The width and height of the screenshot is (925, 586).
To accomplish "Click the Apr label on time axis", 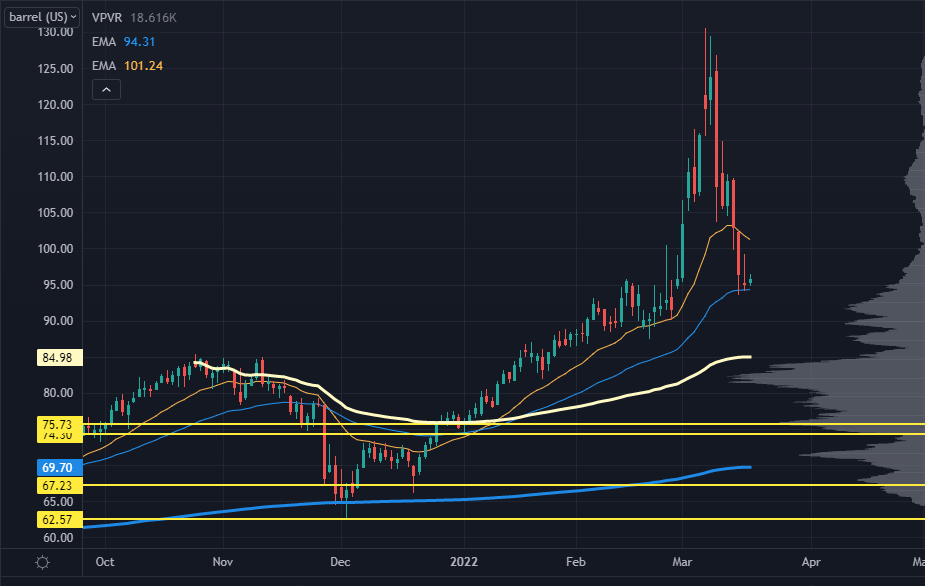I will click(x=811, y=562).
